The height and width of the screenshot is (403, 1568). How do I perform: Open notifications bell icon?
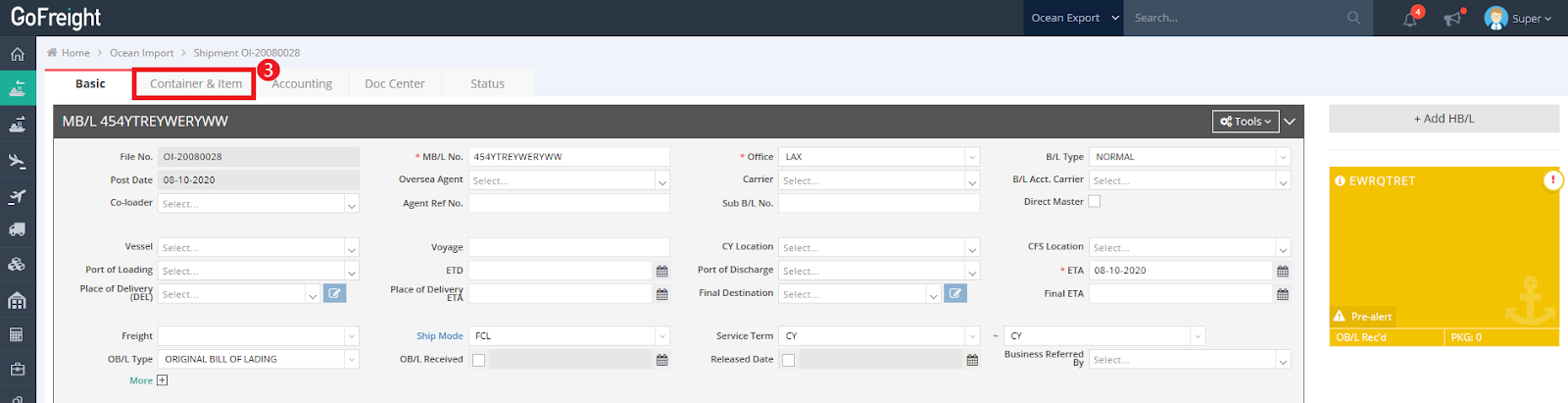click(1410, 19)
